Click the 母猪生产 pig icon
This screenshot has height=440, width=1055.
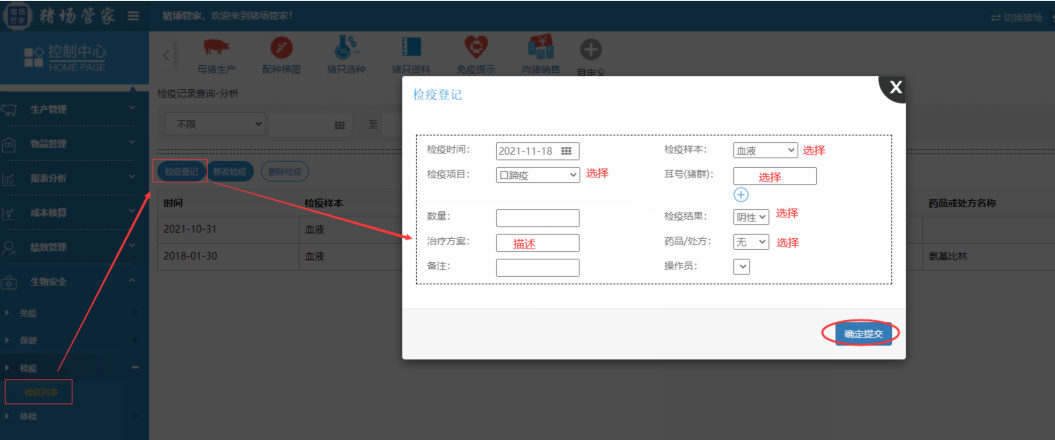coord(217,48)
